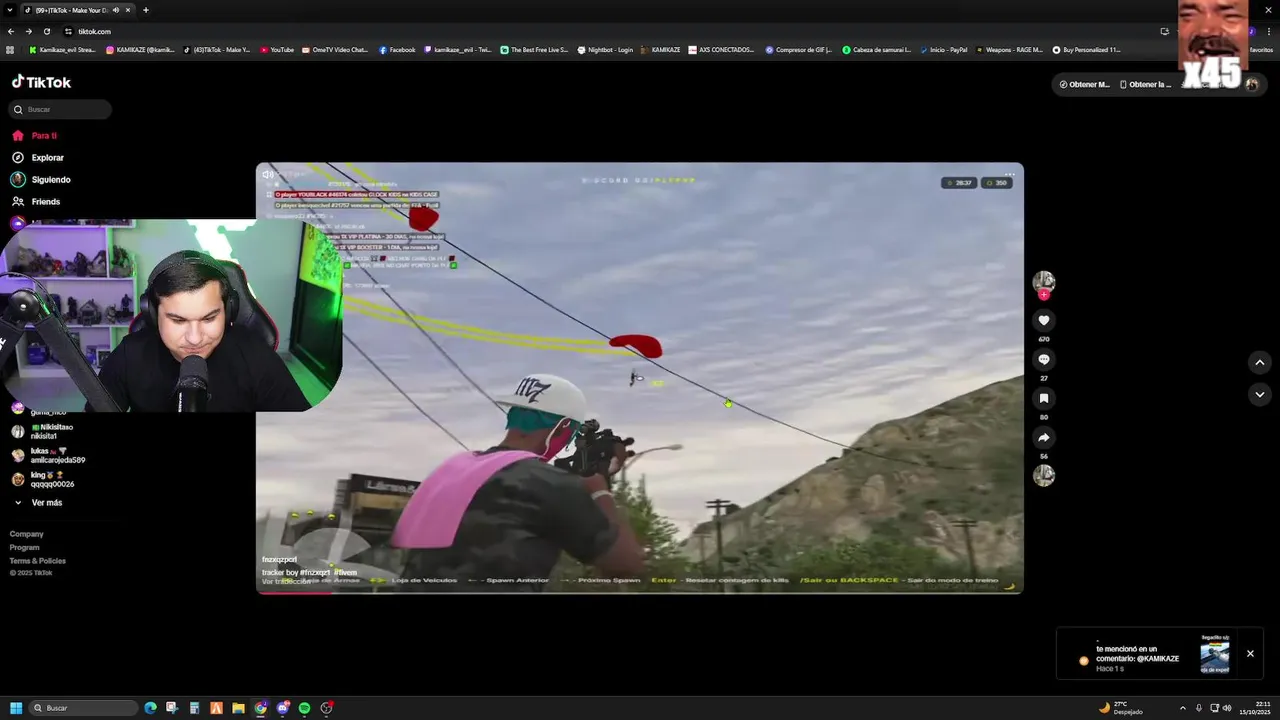Viewport: 1280px width, 720px height.
Task: Open the creator's avatar beside the video
Action: [1043, 281]
